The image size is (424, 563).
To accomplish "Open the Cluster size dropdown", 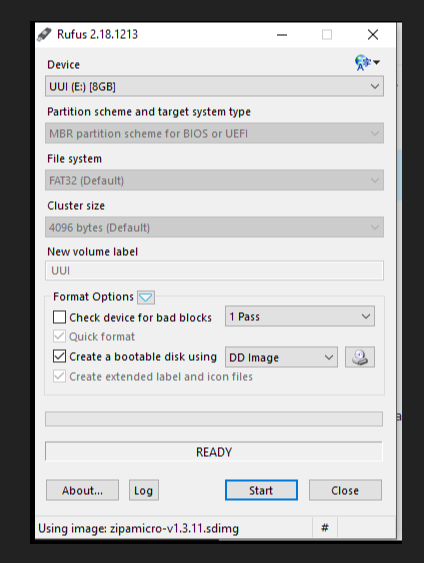I will pyautogui.click(x=214, y=227).
